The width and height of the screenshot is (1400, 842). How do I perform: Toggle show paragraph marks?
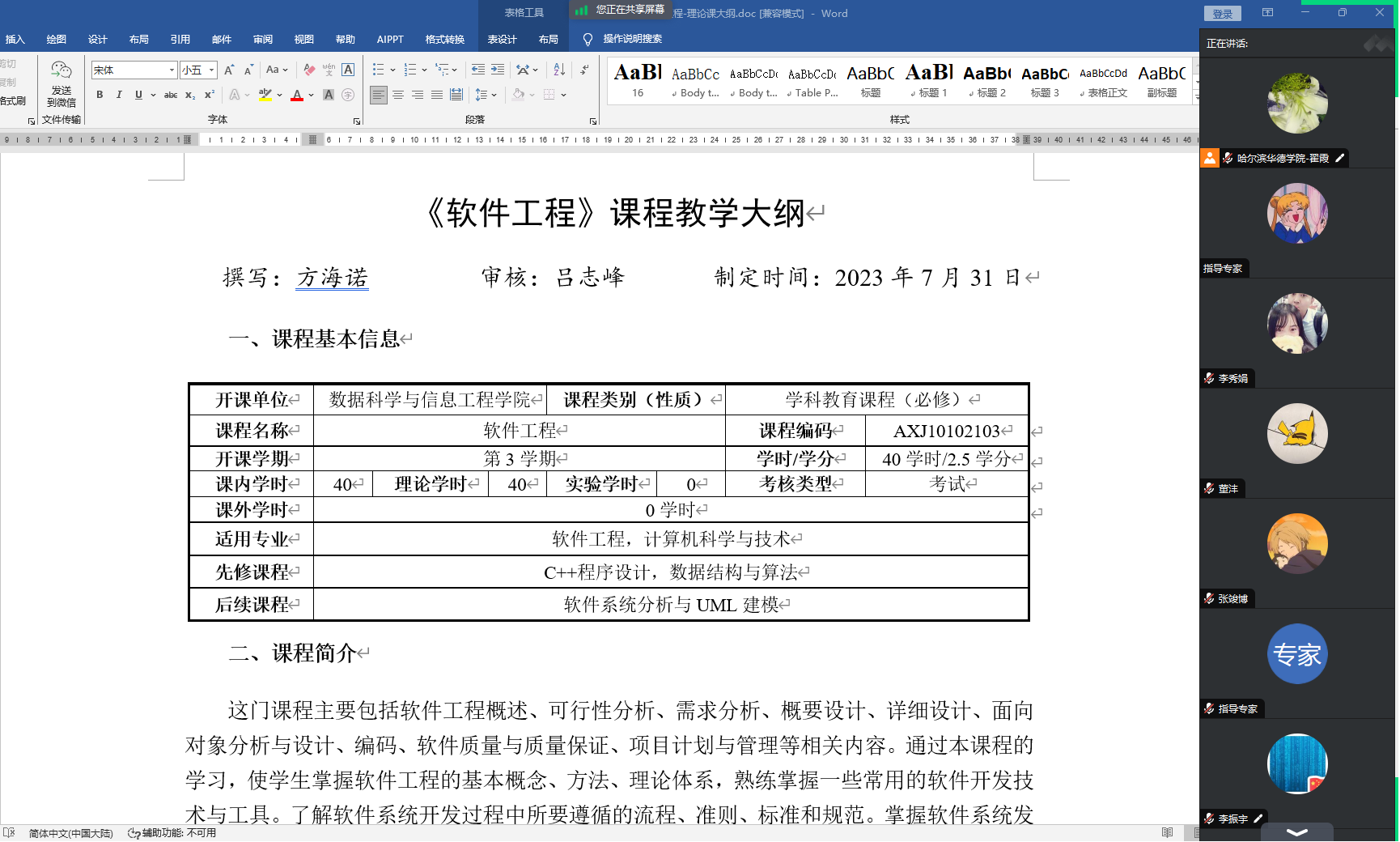tap(584, 70)
